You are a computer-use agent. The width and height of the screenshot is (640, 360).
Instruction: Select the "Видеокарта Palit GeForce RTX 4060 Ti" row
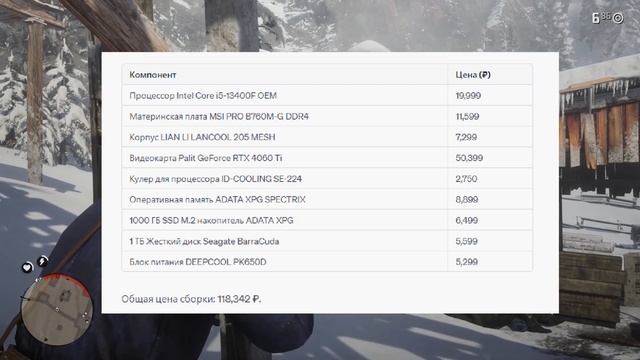coord(327,158)
